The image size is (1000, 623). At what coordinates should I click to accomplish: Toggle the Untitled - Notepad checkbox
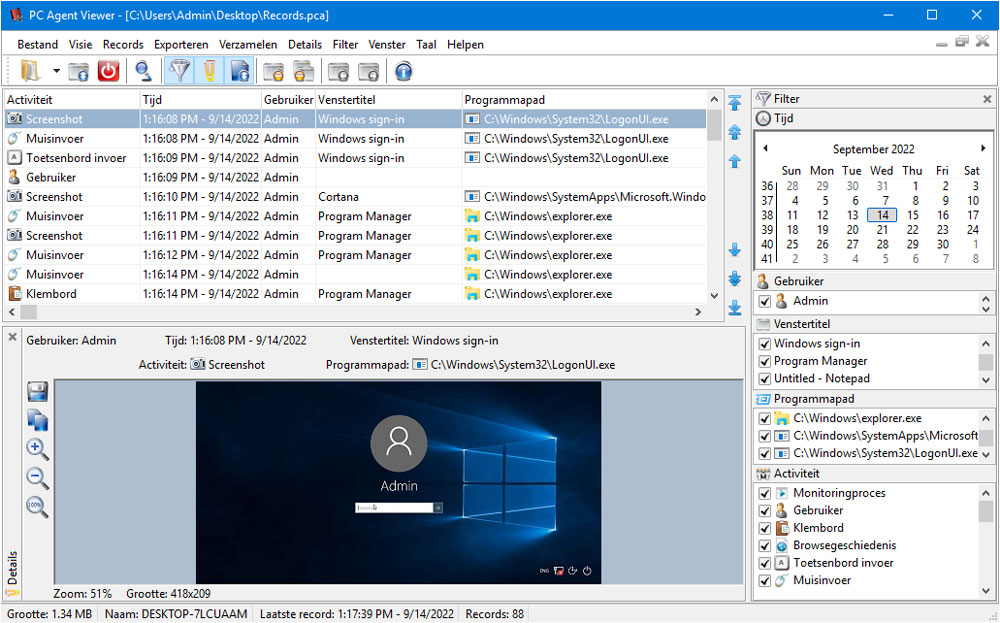pyautogui.click(x=765, y=379)
